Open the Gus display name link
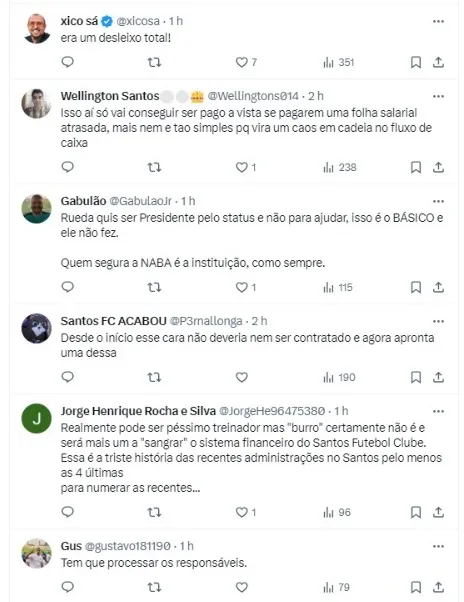The height and width of the screenshot is (602, 464). [x=71, y=546]
